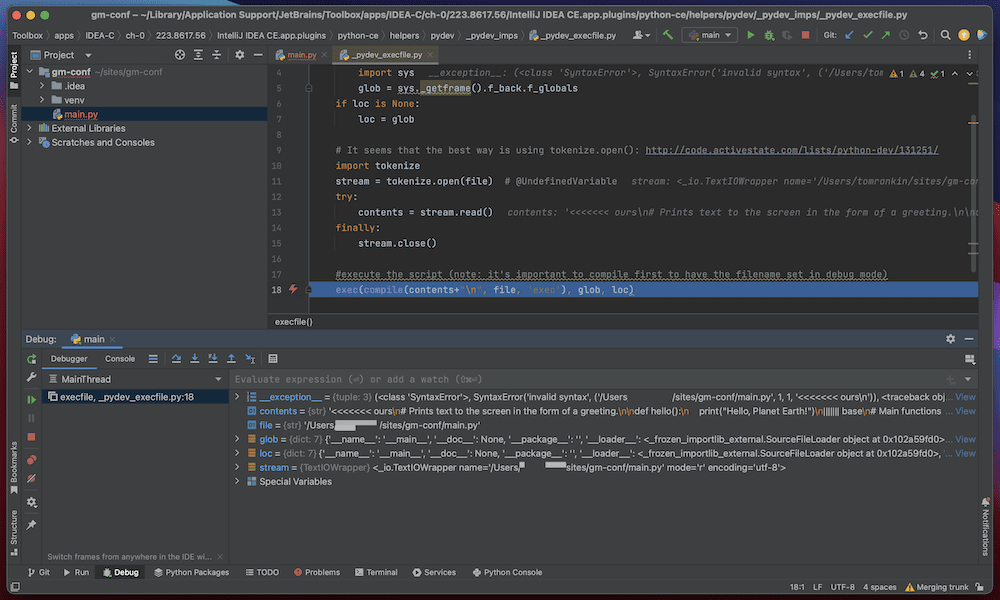Push commits via green up-arrow Git icon
This screenshot has width=1000, height=600.
[x=888, y=34]
